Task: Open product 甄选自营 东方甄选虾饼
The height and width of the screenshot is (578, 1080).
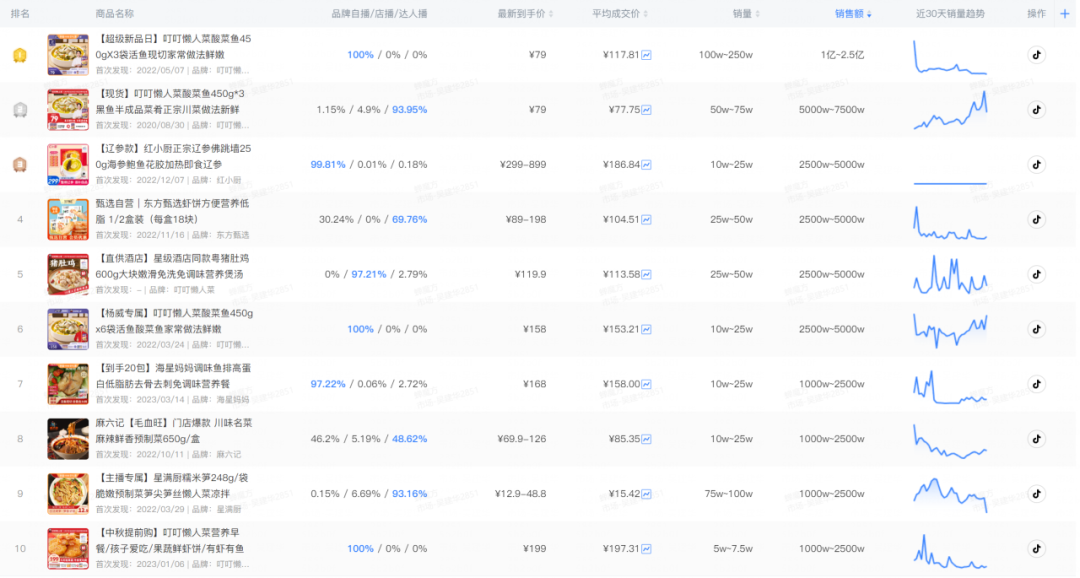Action: (x=173, y=211)
